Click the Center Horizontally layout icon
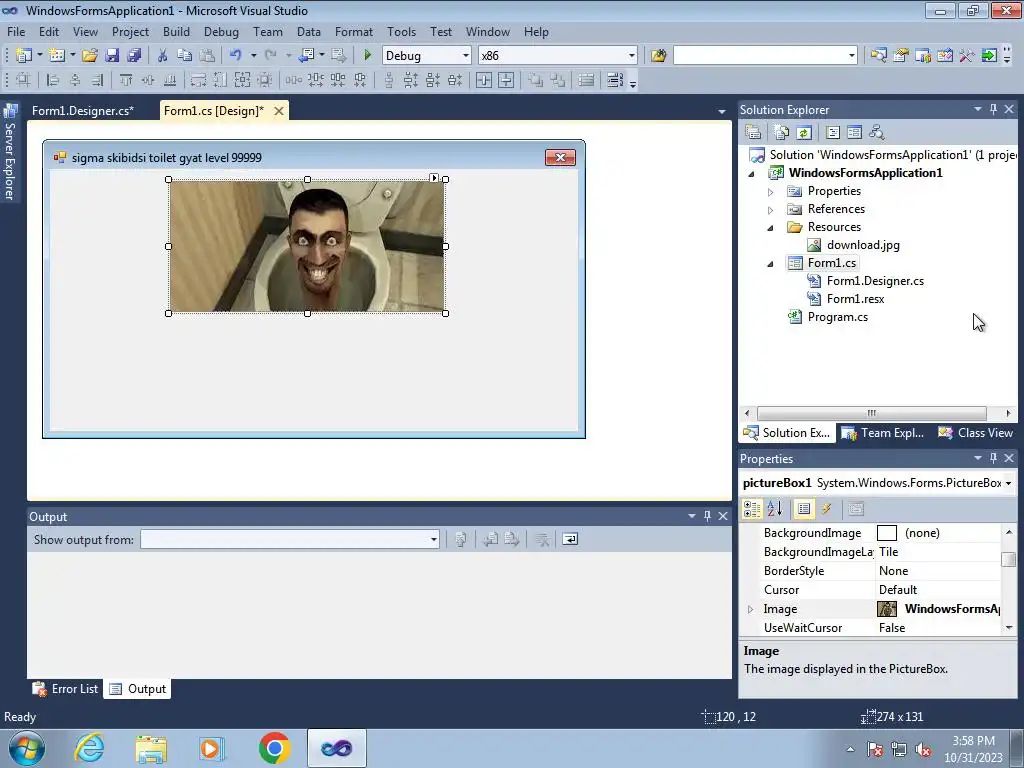1024x768 pixels. (484, 80)
